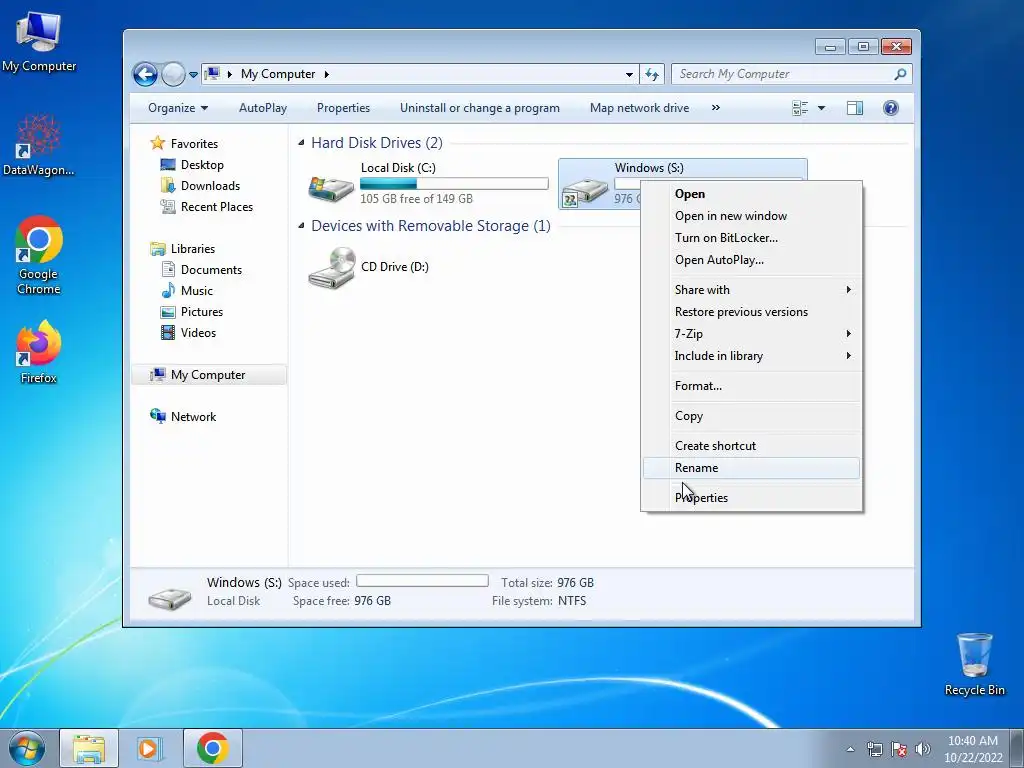Open the Recycle Bin icon

click(974, 664)
